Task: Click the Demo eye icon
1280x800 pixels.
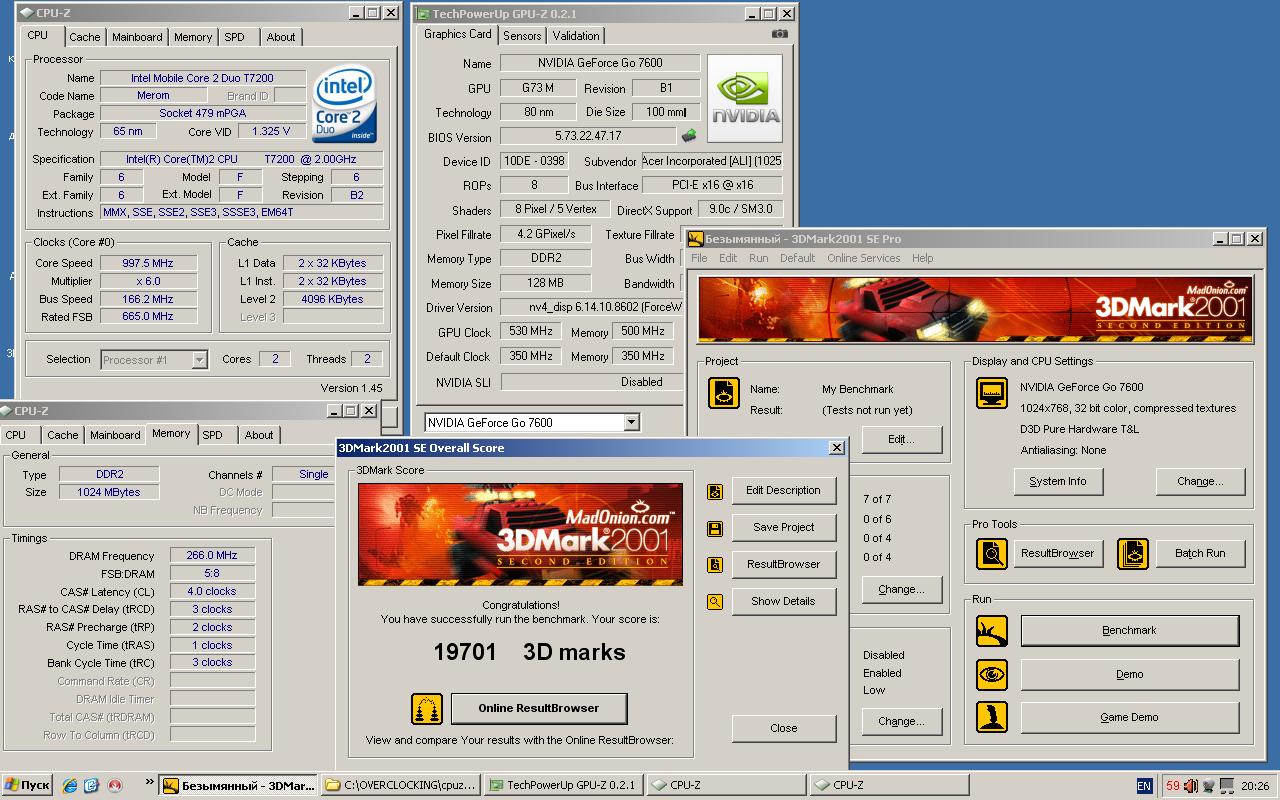Action: point(992,674)
